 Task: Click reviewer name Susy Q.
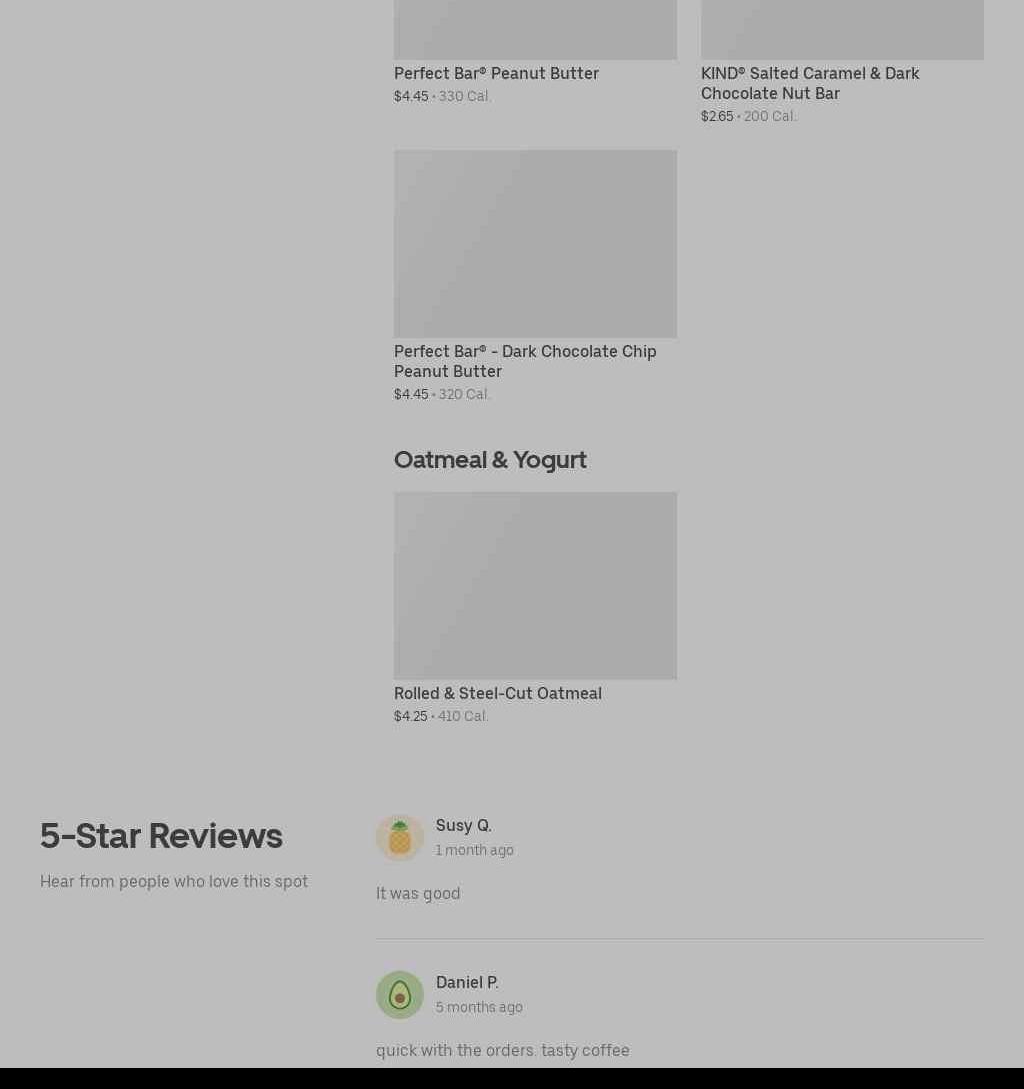point(463,825)
